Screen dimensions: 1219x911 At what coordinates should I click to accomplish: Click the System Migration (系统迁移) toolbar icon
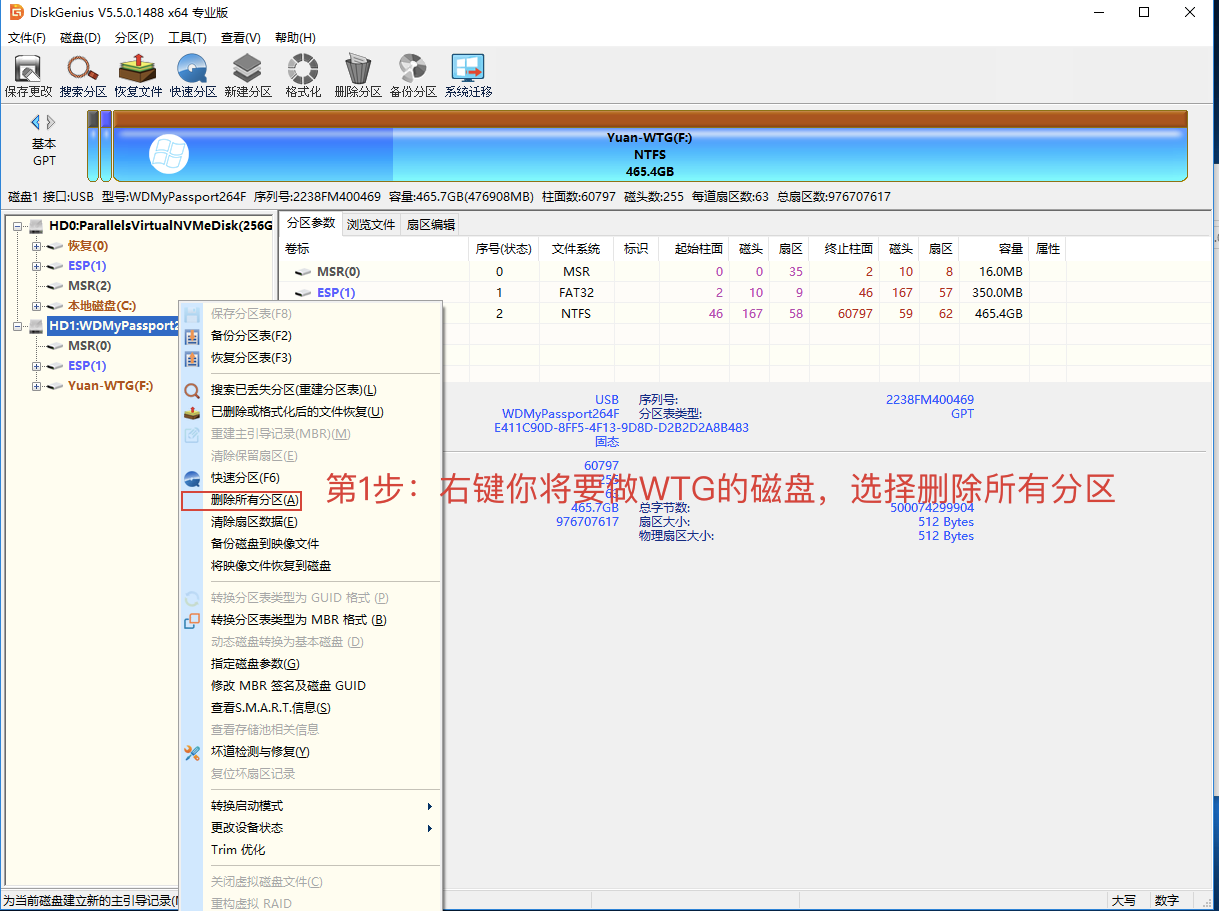[x=468, y=76]
